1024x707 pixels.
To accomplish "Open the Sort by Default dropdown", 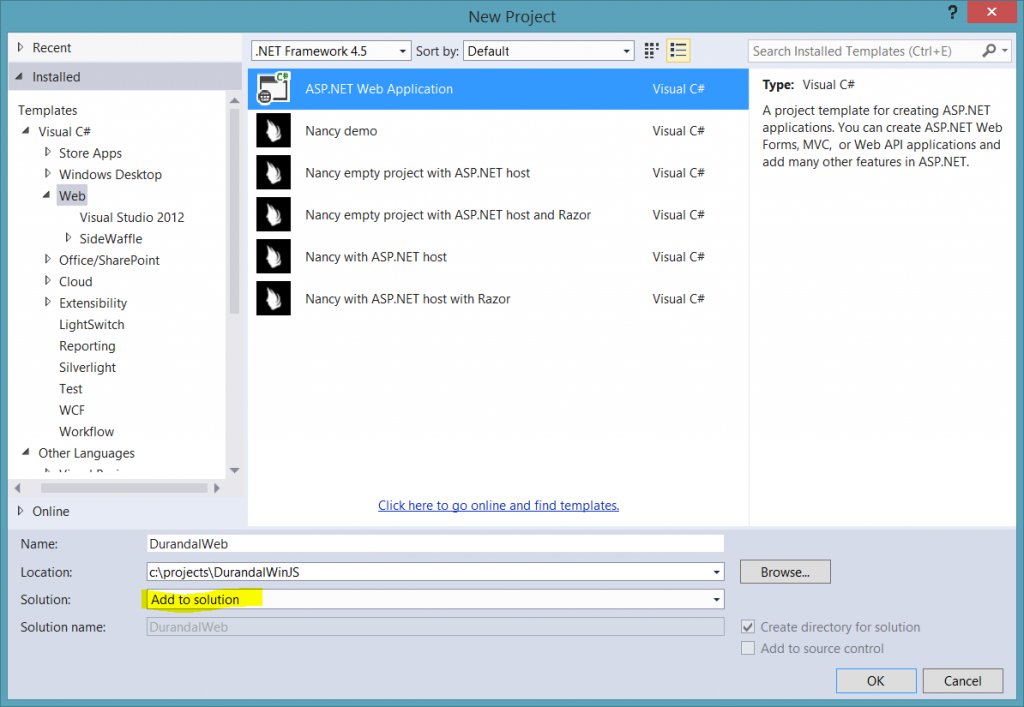I will point(627,50).
